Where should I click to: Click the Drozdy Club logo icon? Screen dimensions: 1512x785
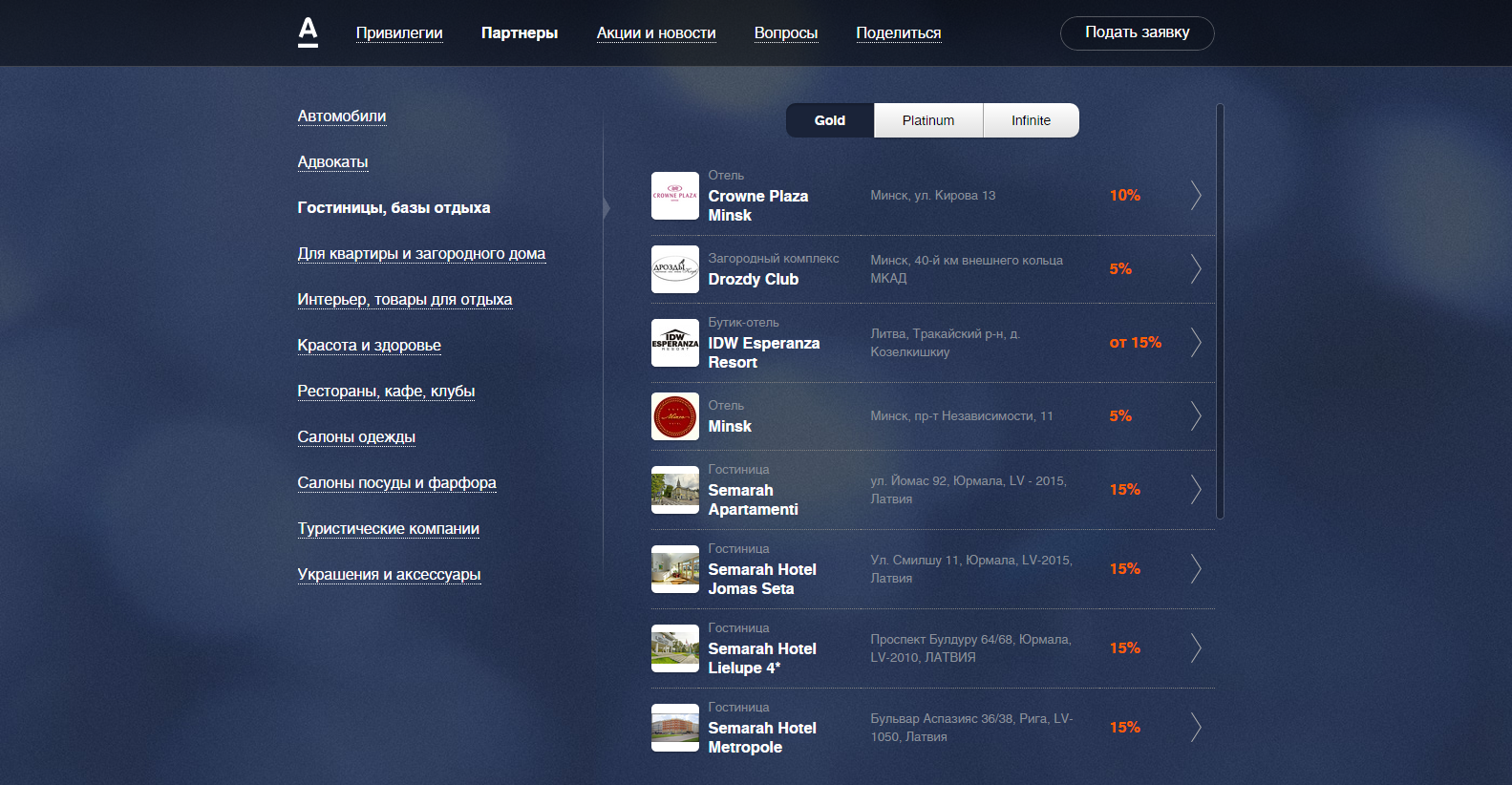pos(674,269)
